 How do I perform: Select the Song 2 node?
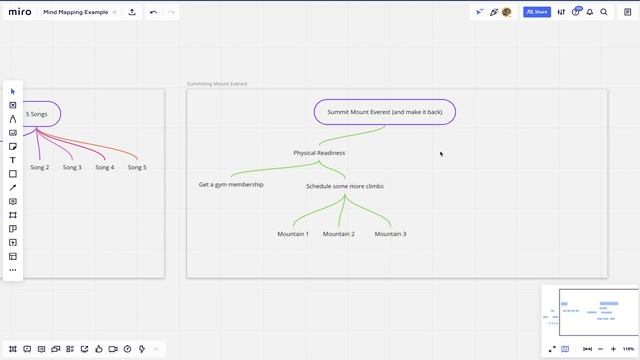(40, 167)
